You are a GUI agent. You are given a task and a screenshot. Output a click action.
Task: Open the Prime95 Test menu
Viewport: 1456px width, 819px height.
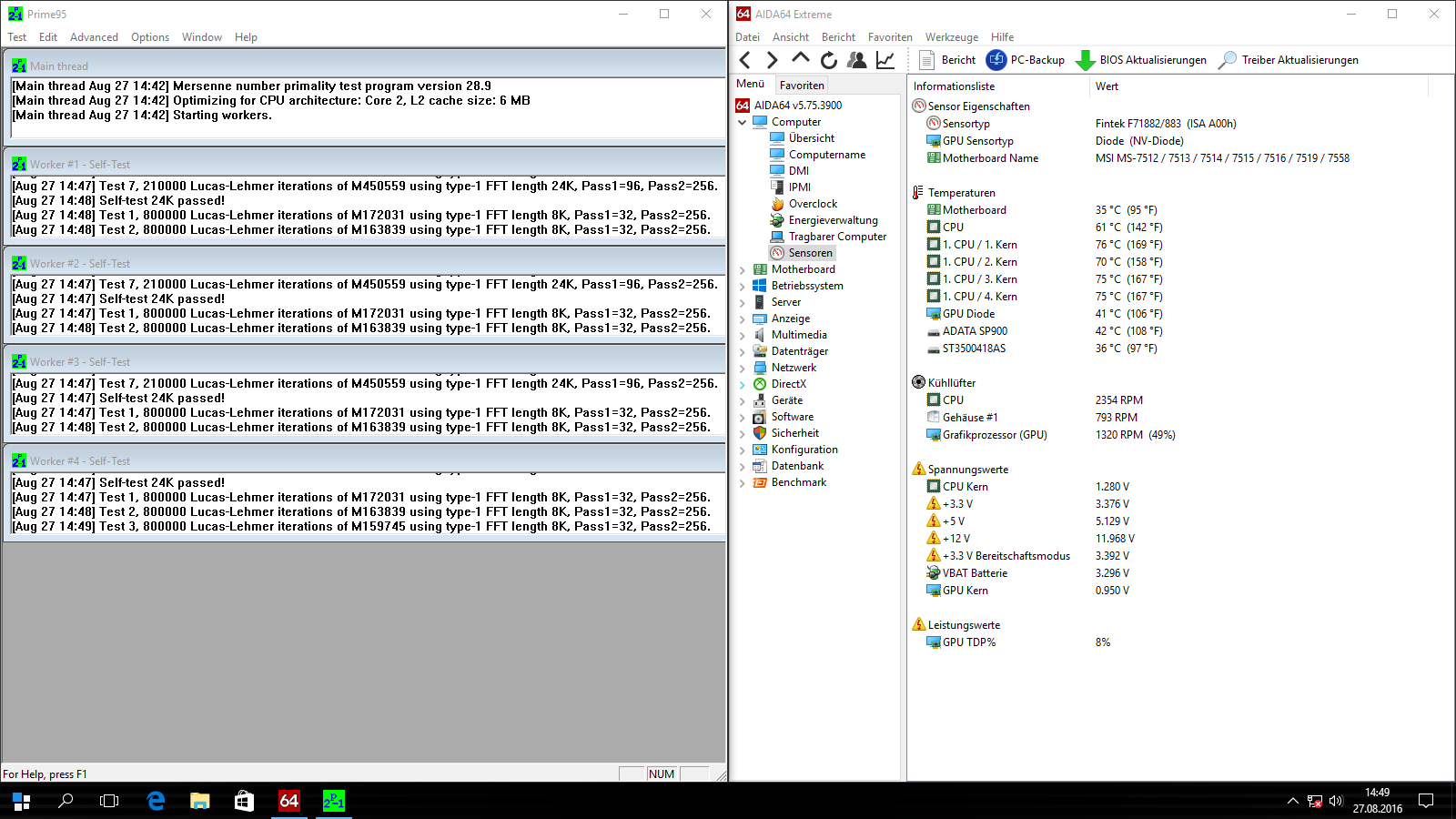17,37
